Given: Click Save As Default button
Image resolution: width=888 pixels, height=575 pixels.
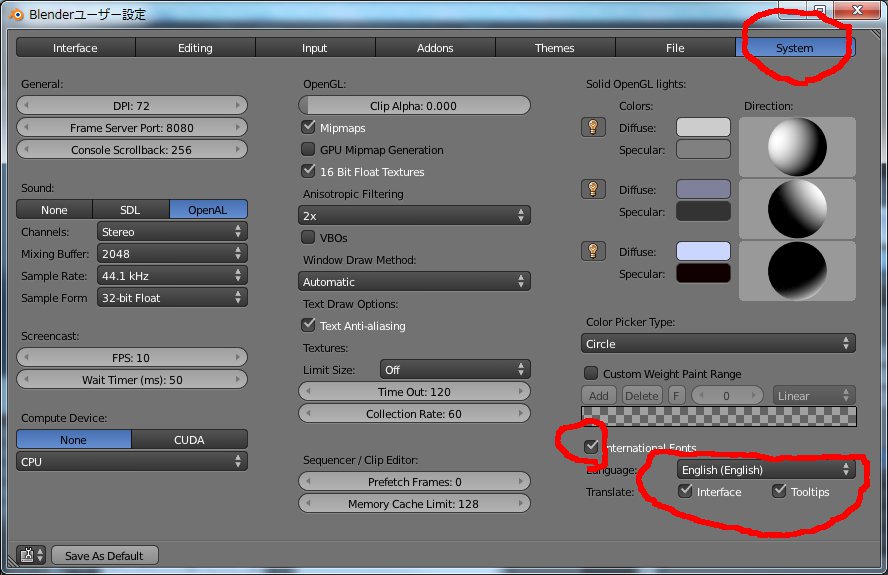Looking at the screenshot, I should [x=105, y=555].
